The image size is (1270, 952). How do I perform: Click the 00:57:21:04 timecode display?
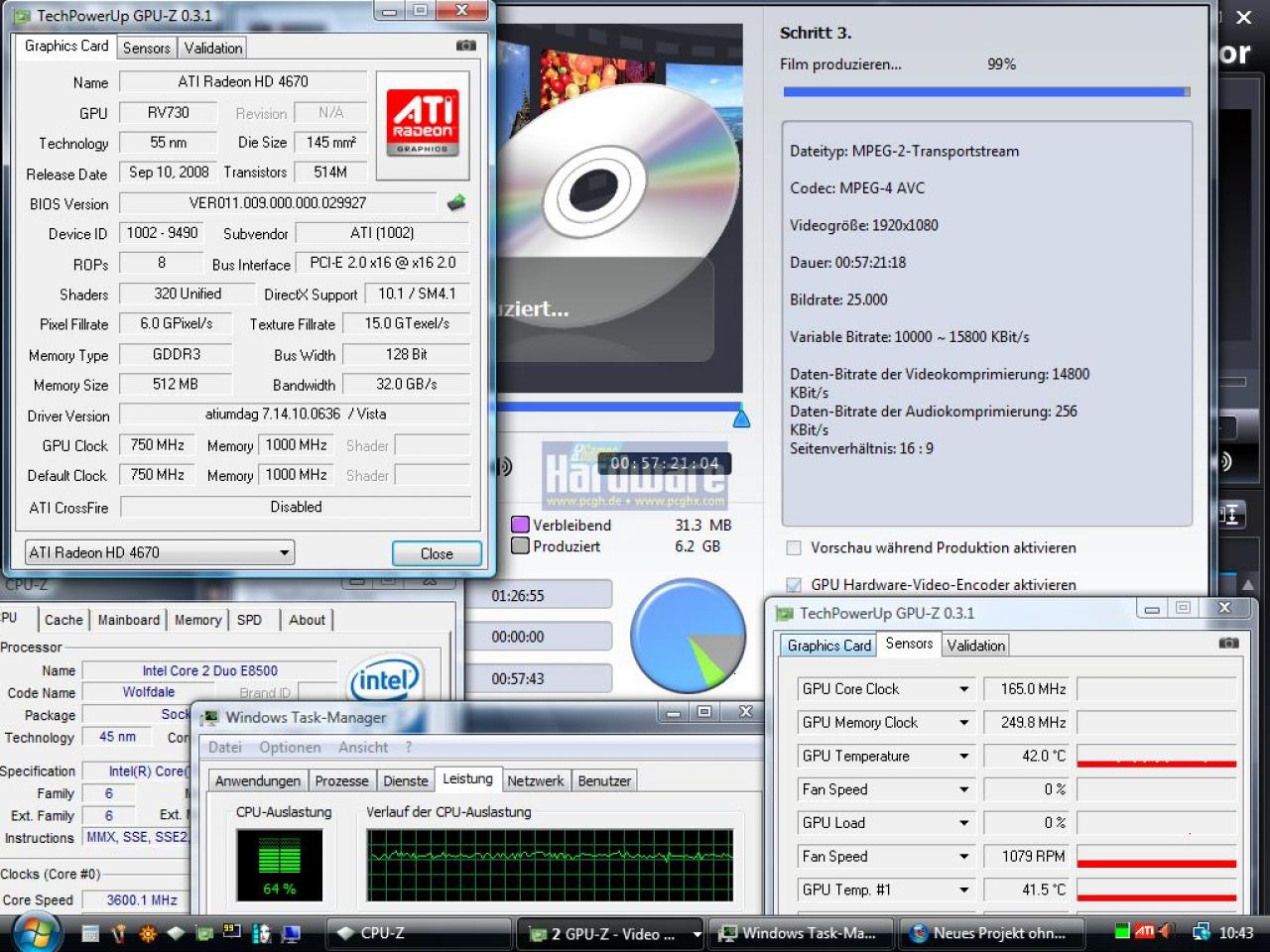pyautogui.click(x=664, y=463)
